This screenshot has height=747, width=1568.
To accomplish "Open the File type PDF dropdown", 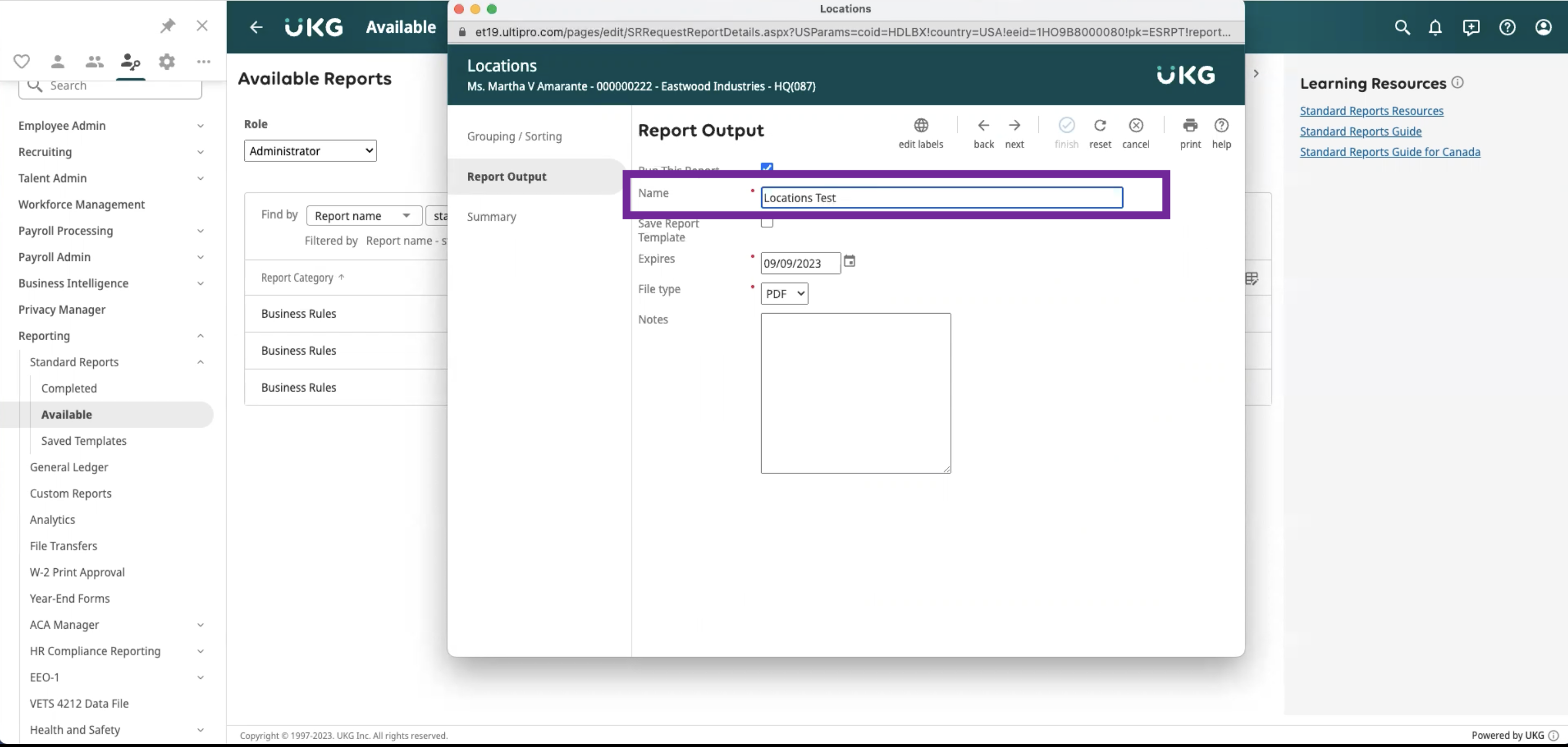I will pos(784,293).
